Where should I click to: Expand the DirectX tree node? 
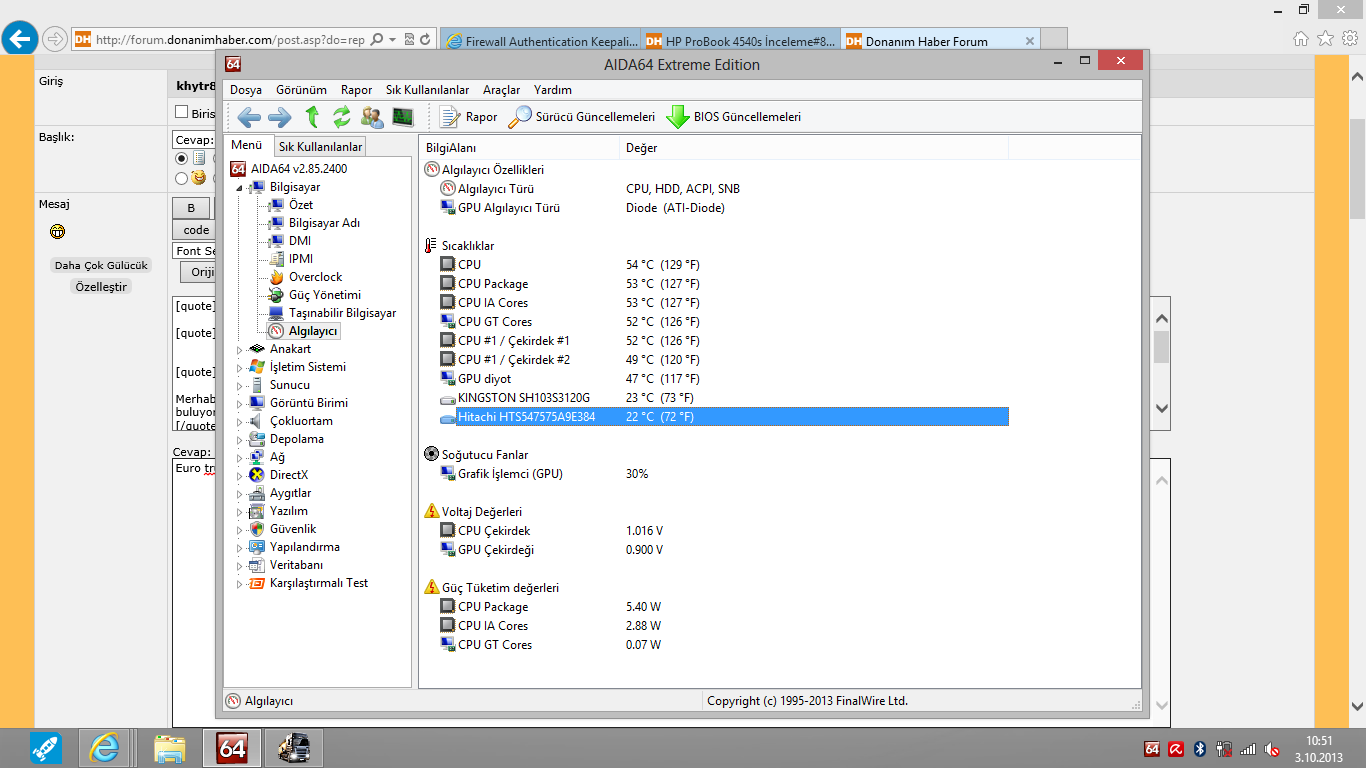239,476
